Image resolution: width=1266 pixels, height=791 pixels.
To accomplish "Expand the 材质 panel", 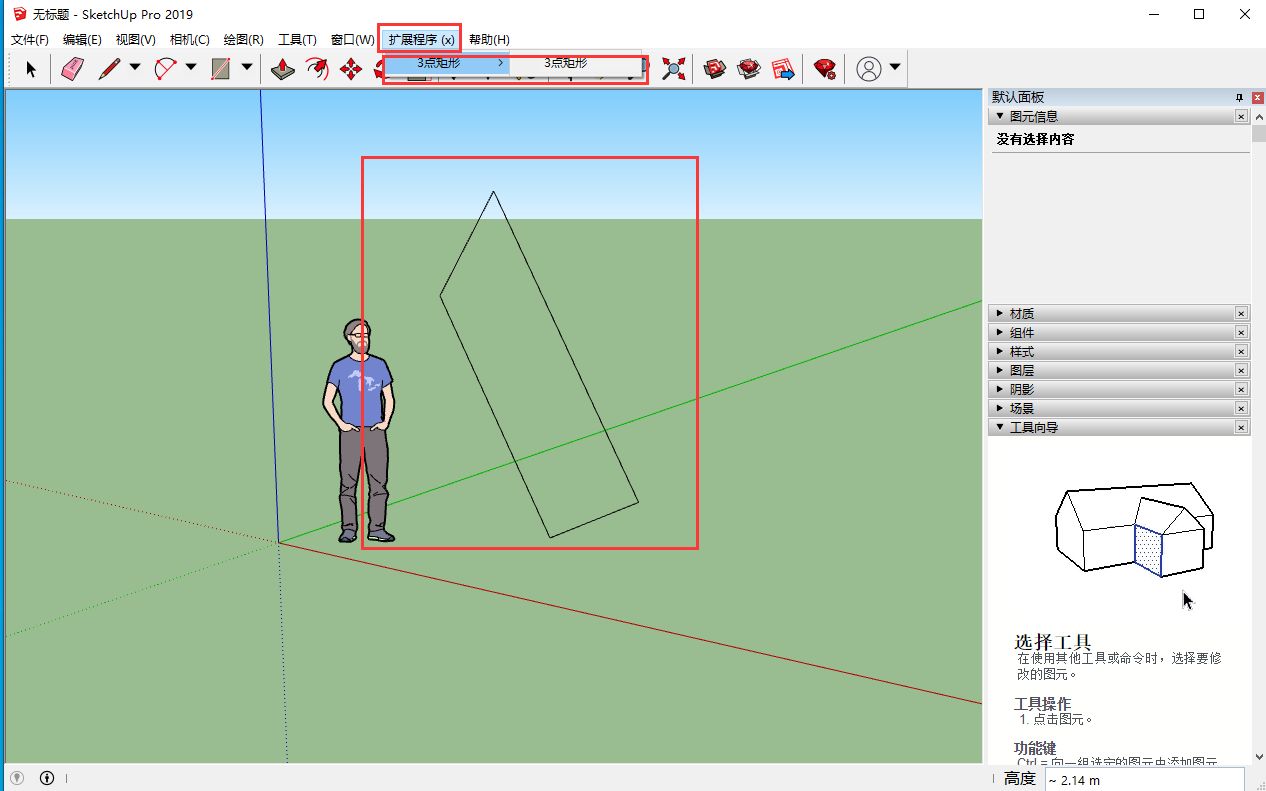I will point(1000,314).
